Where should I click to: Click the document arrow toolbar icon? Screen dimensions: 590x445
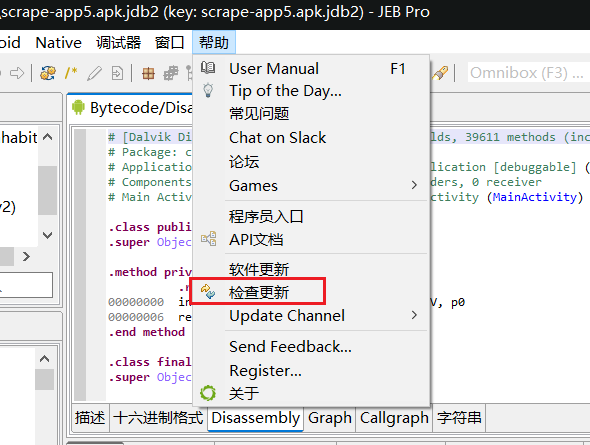[x=117, y=73]
